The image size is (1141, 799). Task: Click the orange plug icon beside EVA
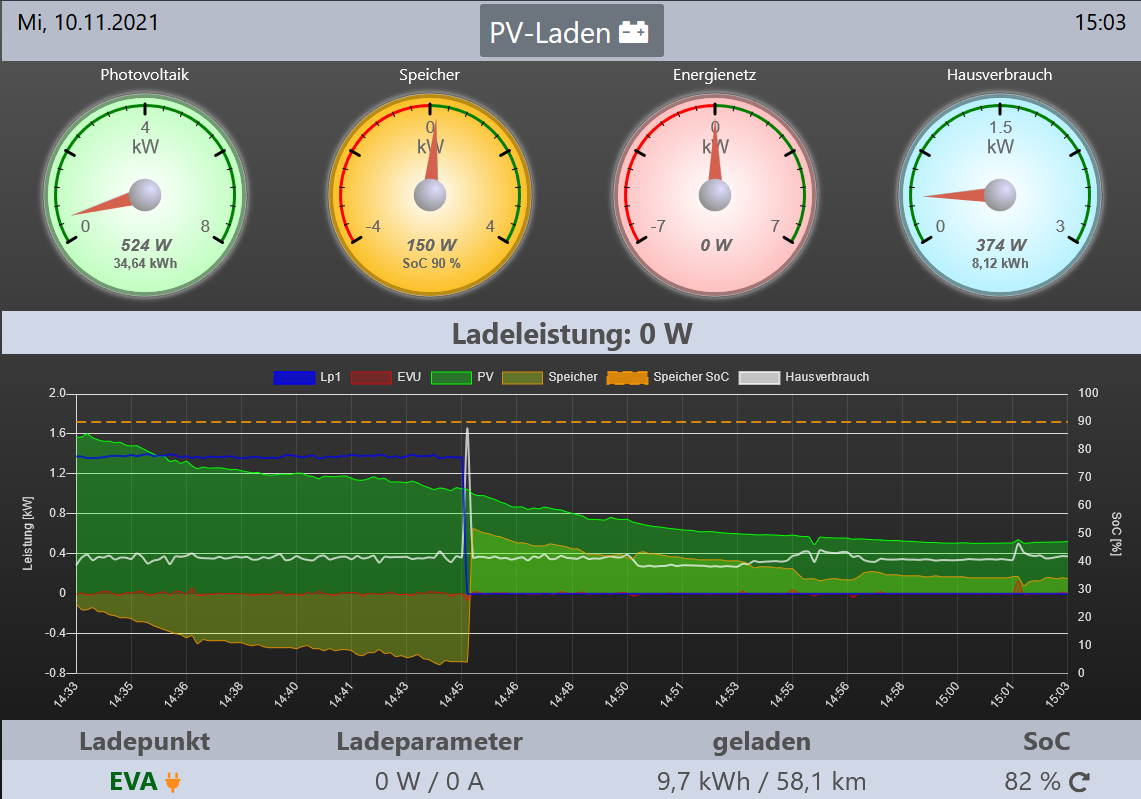[x=172, y=781]
